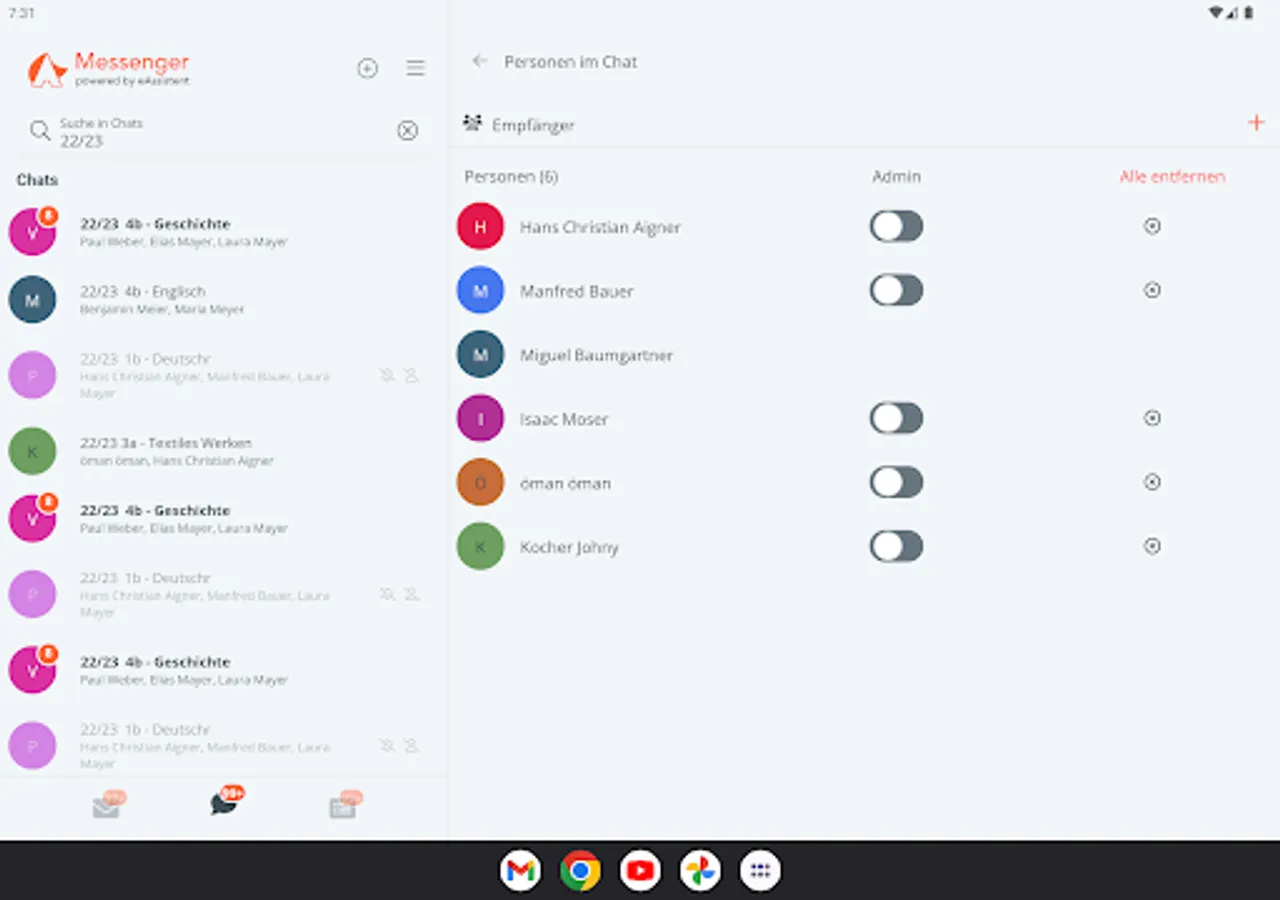The width and height of the screenshot is (1280, 900).
Task: Click the Messenger logo
Action: pos(108,69)
